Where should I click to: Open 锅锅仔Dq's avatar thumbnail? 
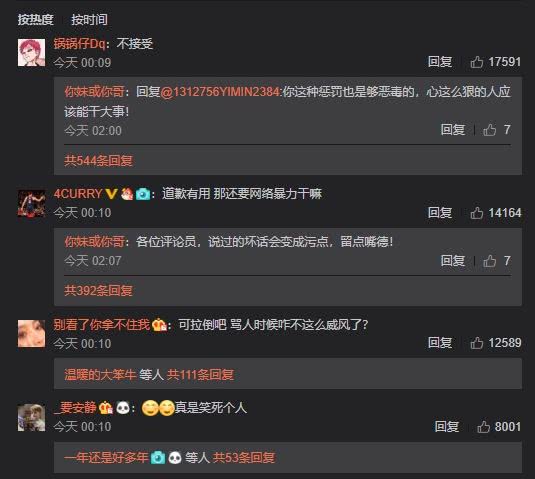point(31,53)
